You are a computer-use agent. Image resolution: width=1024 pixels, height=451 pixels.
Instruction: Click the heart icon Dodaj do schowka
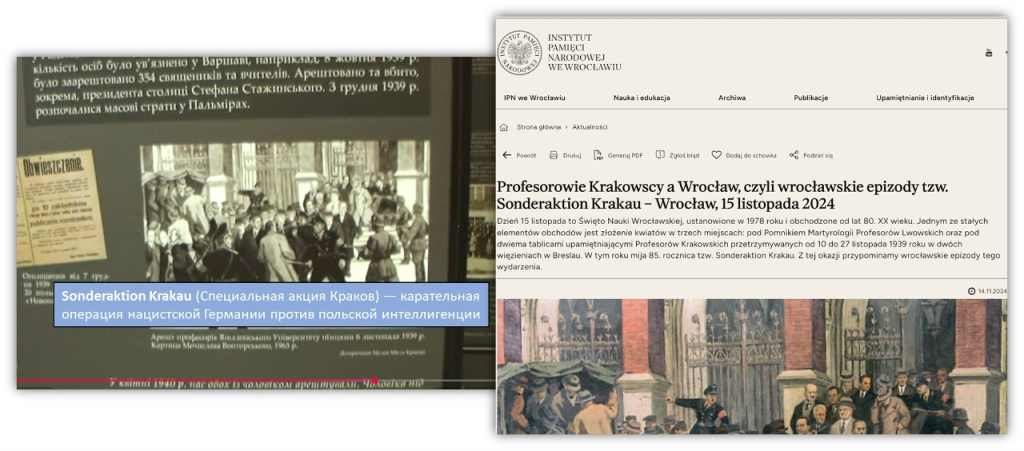click(716, 155)
